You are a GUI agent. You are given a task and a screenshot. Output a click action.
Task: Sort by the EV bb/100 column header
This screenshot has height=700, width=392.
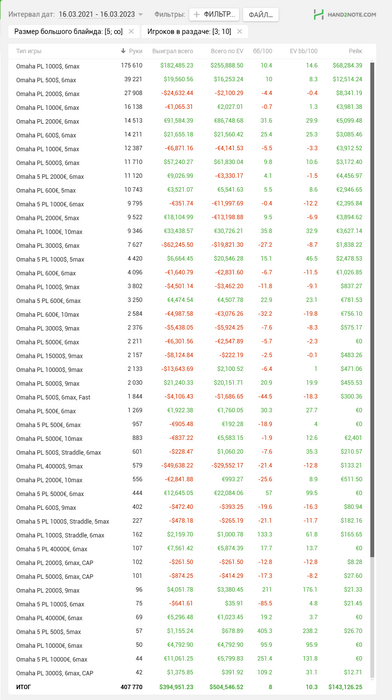click(304, 51)
